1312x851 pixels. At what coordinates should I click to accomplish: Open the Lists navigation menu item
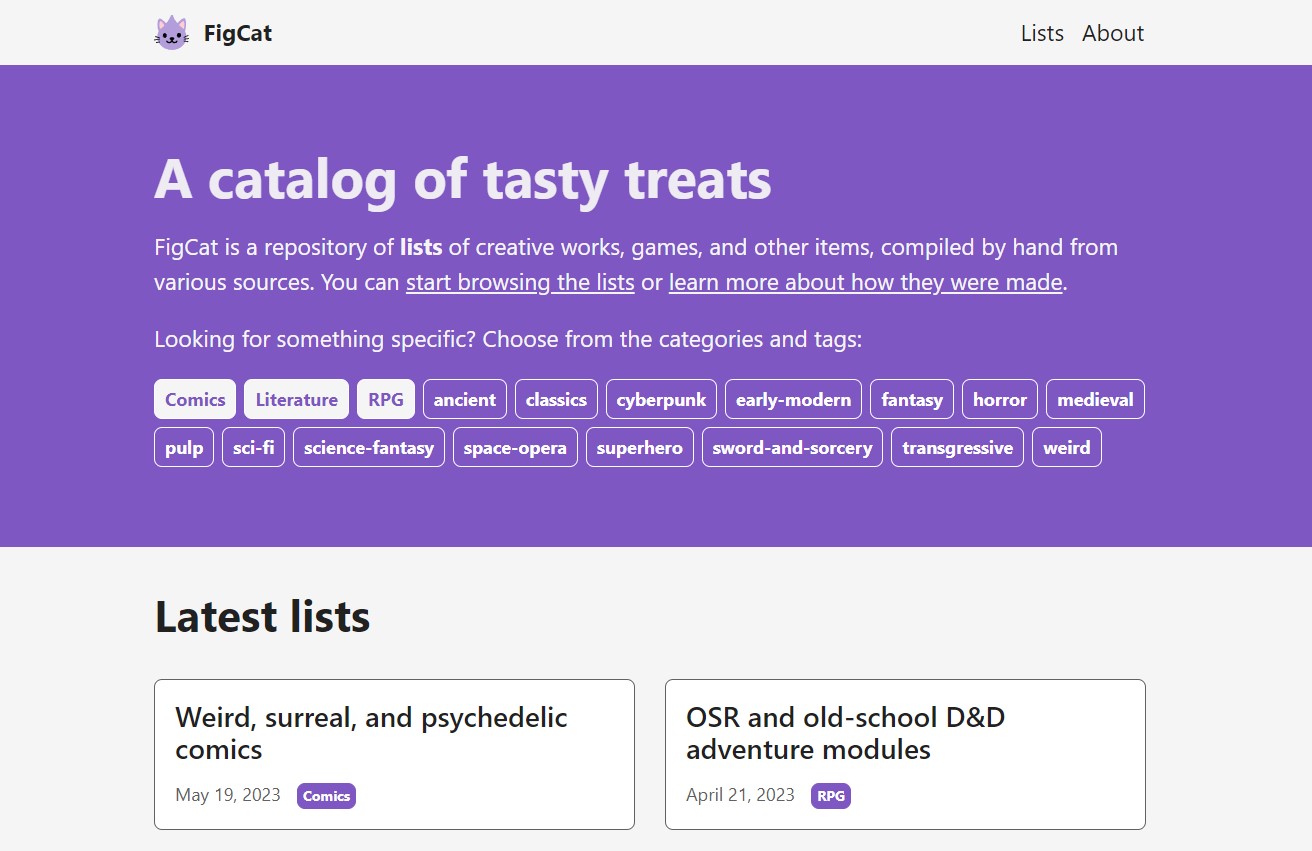1041,33
